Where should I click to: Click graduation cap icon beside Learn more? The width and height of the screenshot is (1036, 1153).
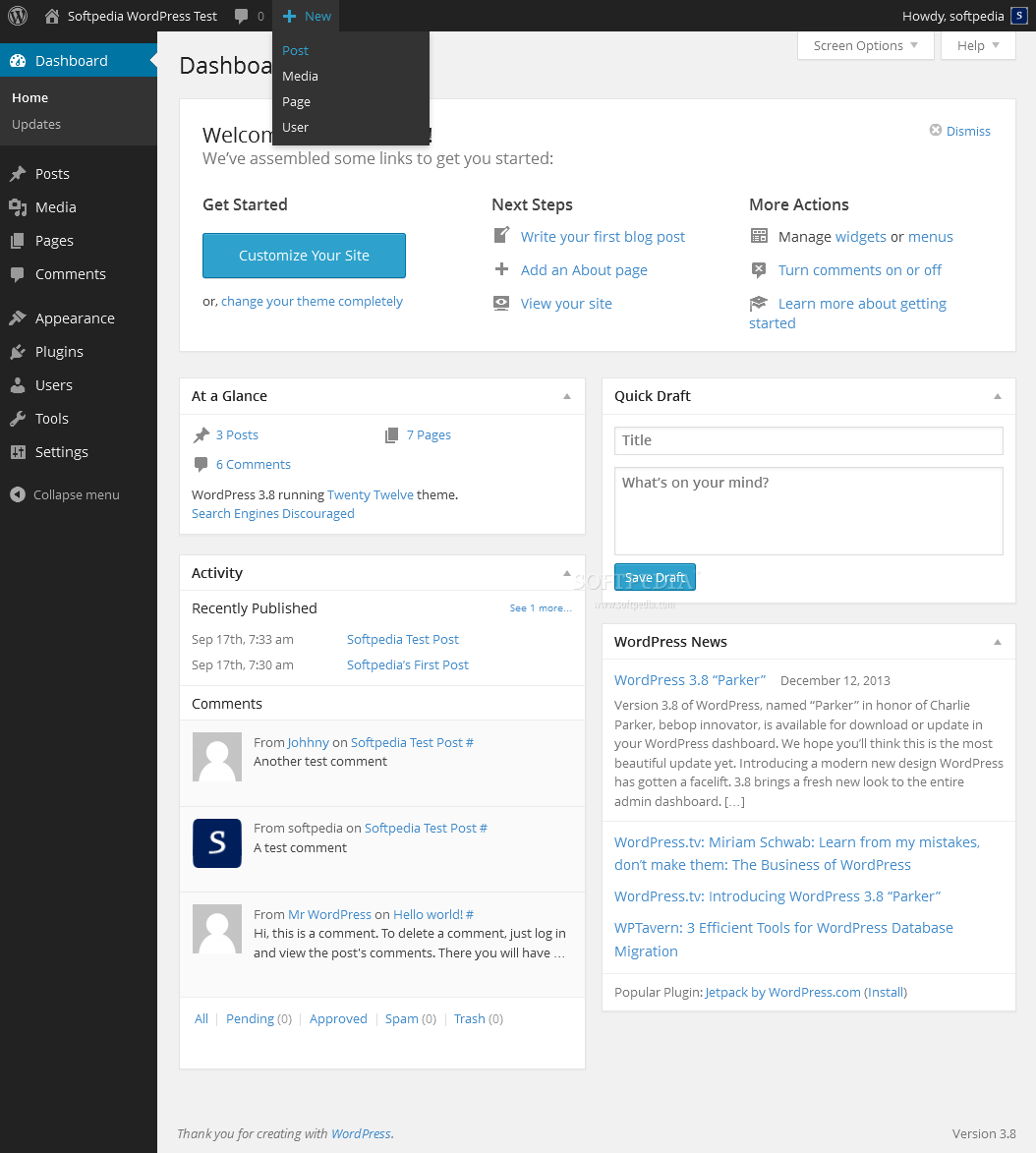pos(758,303)
